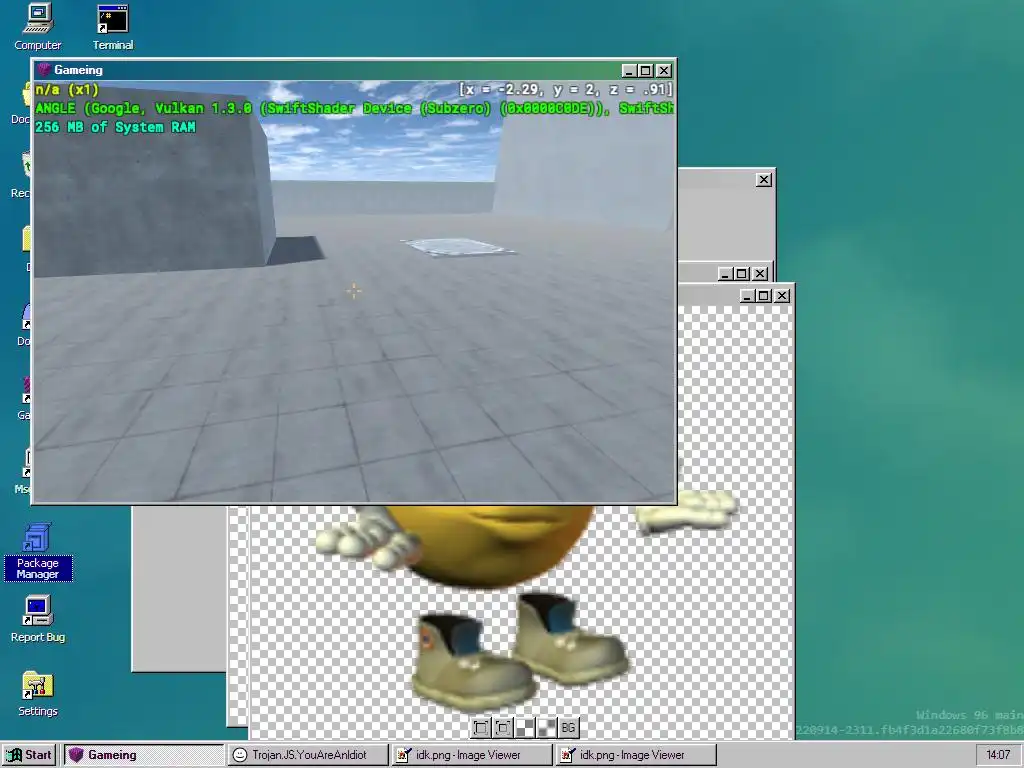The width and height of the screenshot is (1024, 768).
Task: Click the 14:07 taskbar clock
Action: [998, 755]
